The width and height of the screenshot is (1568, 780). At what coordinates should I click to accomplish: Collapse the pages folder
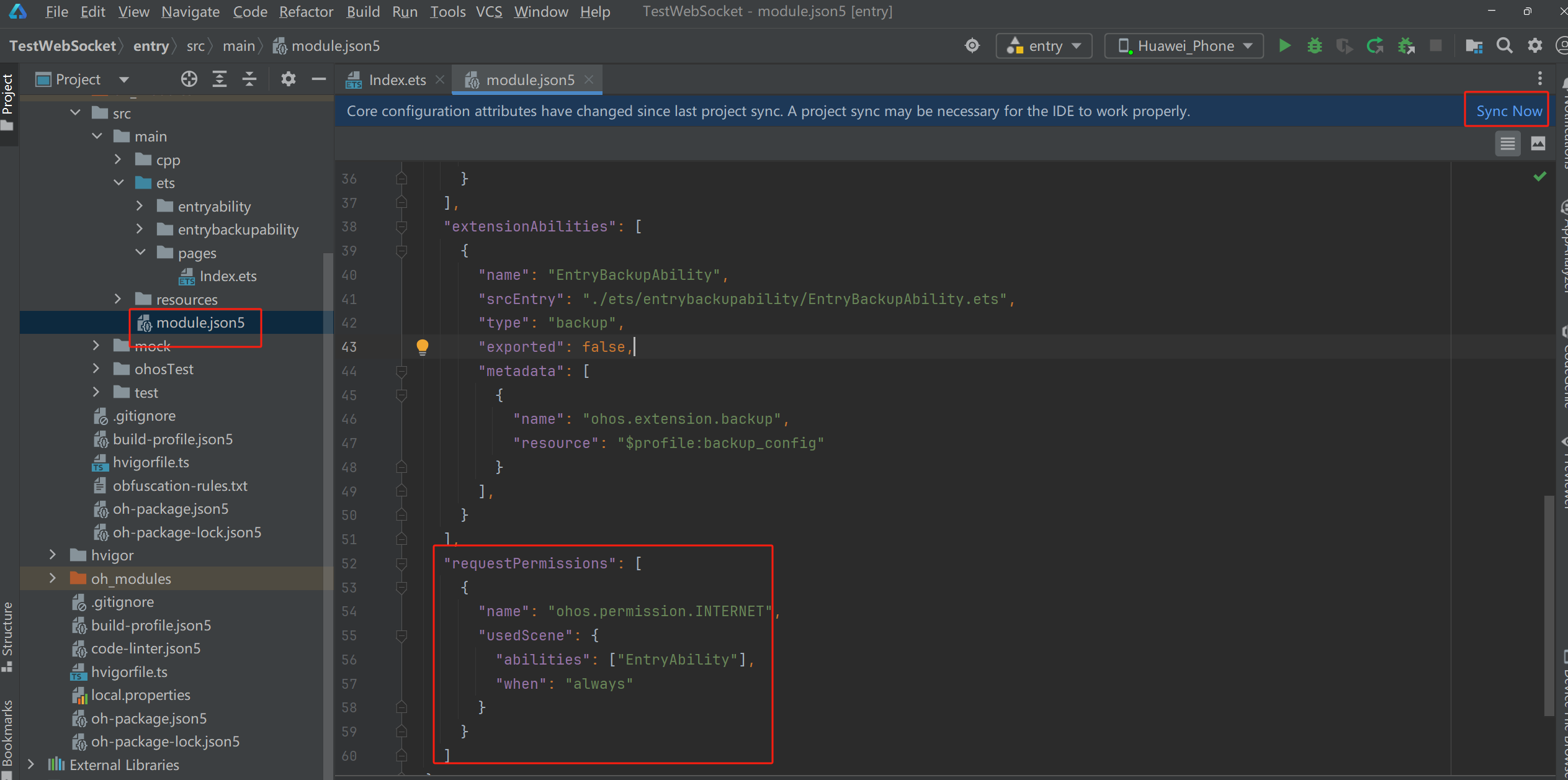click(x=140, y=253)
